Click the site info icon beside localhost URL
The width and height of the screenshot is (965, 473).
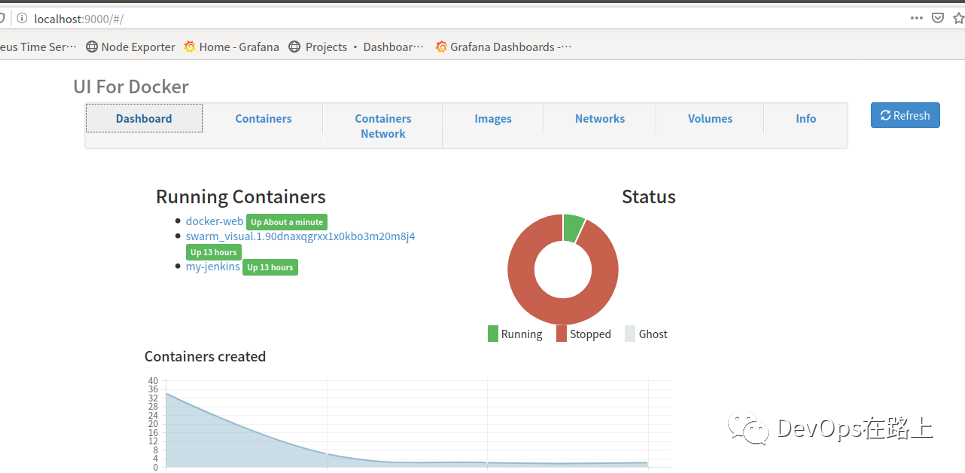(x=22, y=18)
